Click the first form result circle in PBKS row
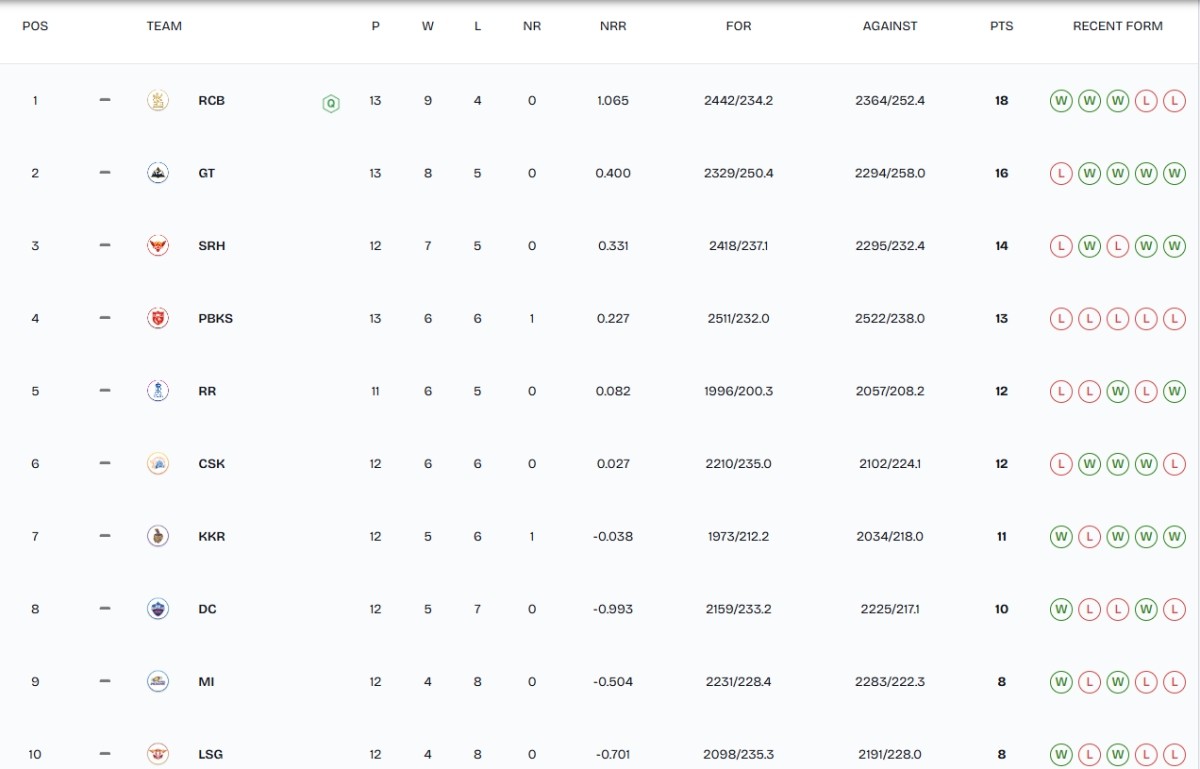Screen dimensions: 1200x769 [1061, 319]
